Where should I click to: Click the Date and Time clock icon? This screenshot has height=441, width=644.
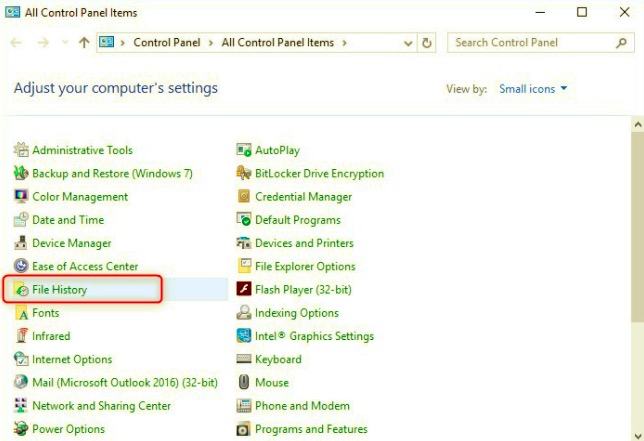21,220
